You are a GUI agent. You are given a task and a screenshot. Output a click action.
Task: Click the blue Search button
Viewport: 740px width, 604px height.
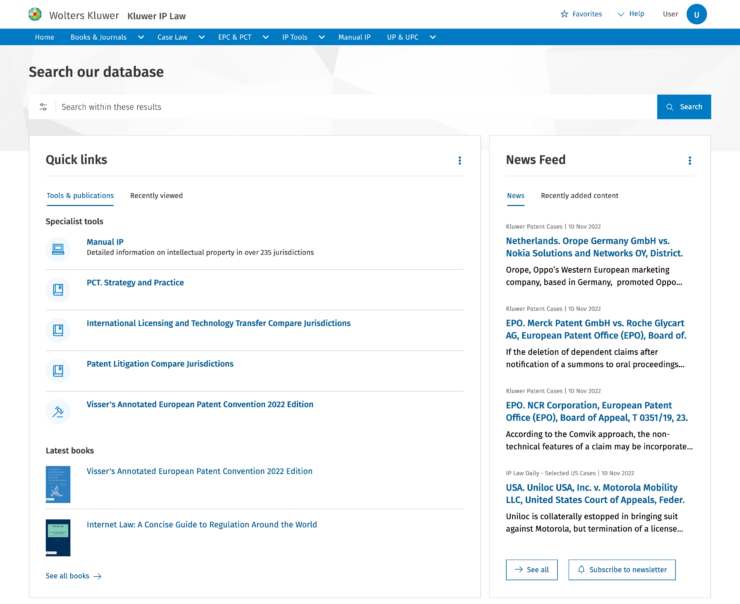tap(684, 107)
